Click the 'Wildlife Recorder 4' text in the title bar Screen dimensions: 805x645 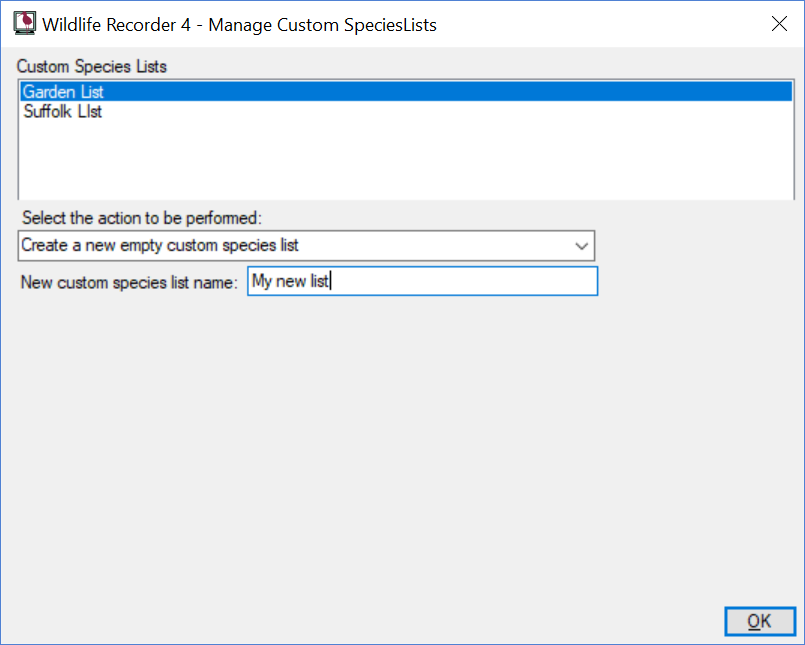click(117, 25)
